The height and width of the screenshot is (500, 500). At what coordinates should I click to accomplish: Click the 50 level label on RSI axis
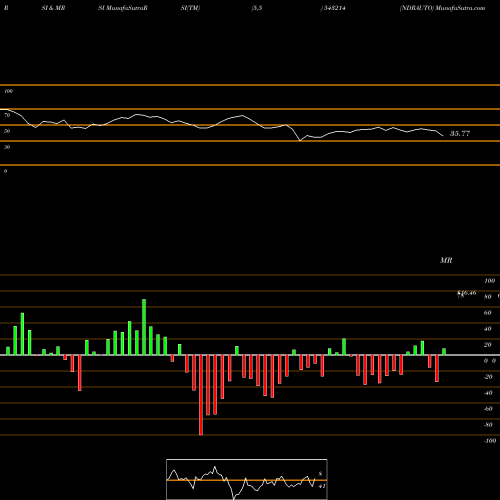point(7,131)
